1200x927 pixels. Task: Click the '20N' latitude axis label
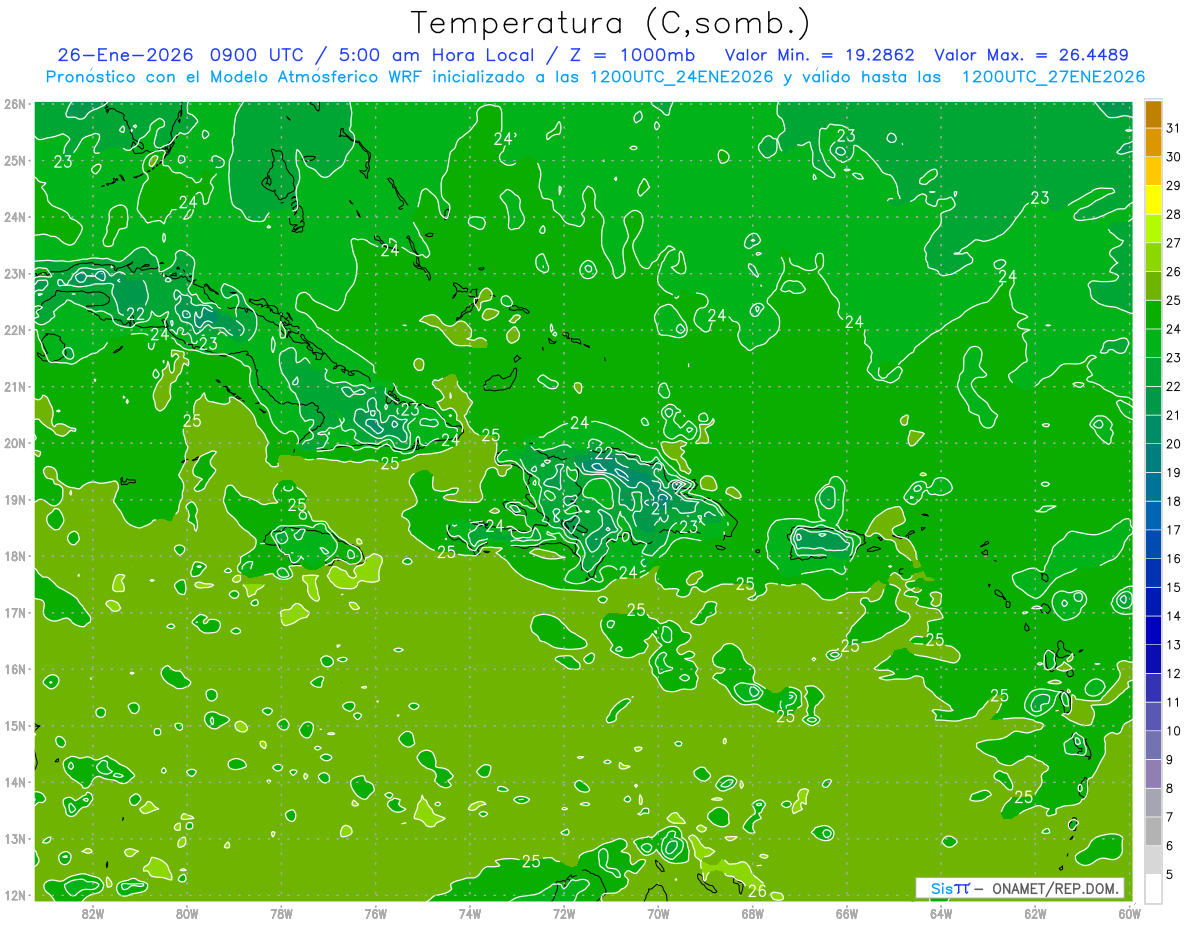(x=15, y=443)
